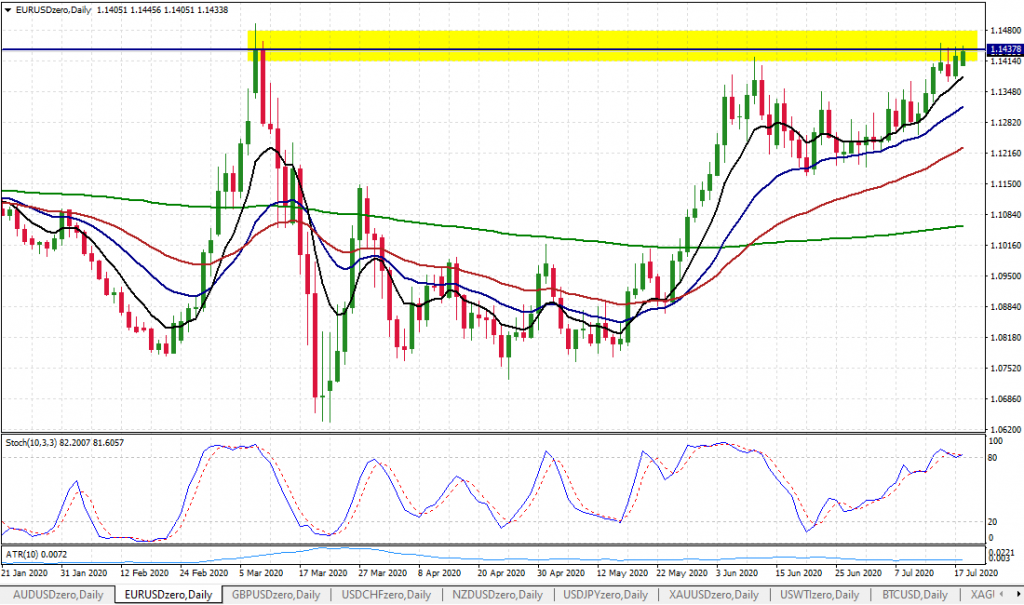This screenshot has width=1024, height=605.
Task: Open the GBPUSDzero,Daily chart tab
Action: pyautogui.click(x=279, y=595)
